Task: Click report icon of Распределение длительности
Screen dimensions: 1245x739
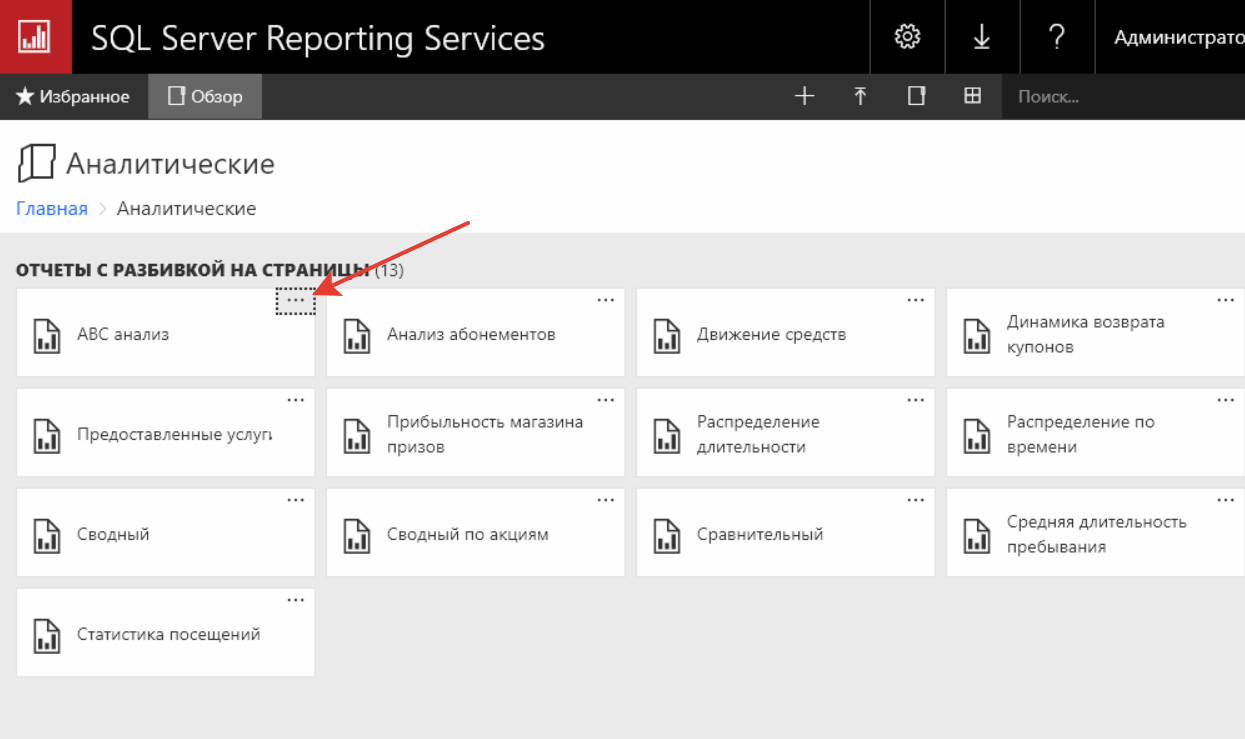Action: pos(667,435)
